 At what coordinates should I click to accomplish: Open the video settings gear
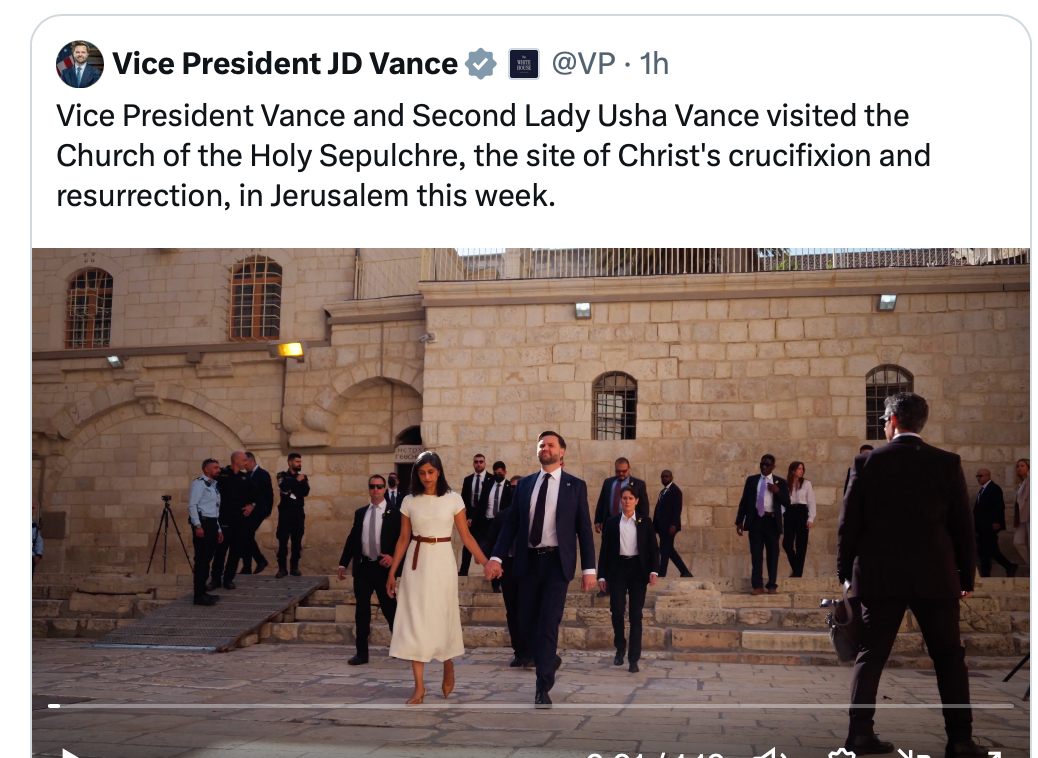[x=842, y=752]
